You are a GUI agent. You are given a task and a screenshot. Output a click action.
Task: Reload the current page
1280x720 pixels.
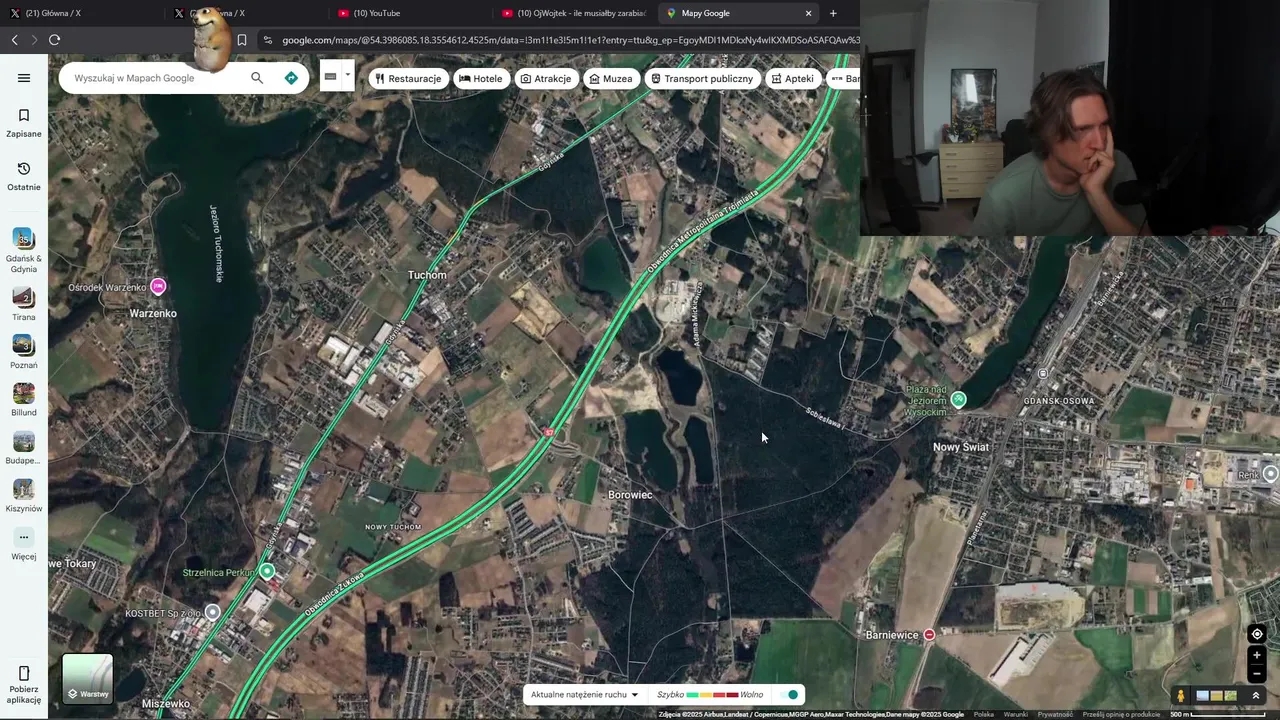pos(54,40)
